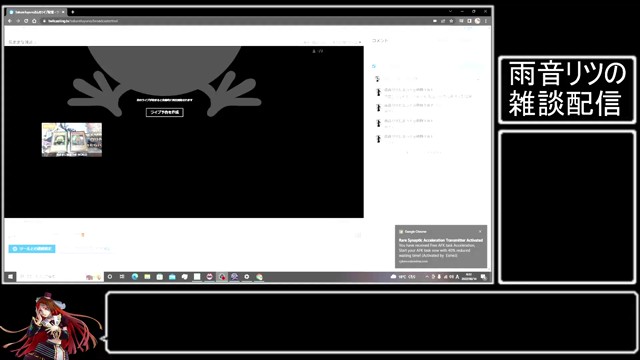Select the TwitCasting browser tab
Image resolution: width=640 pixels, height=360 pixels.
37,12
